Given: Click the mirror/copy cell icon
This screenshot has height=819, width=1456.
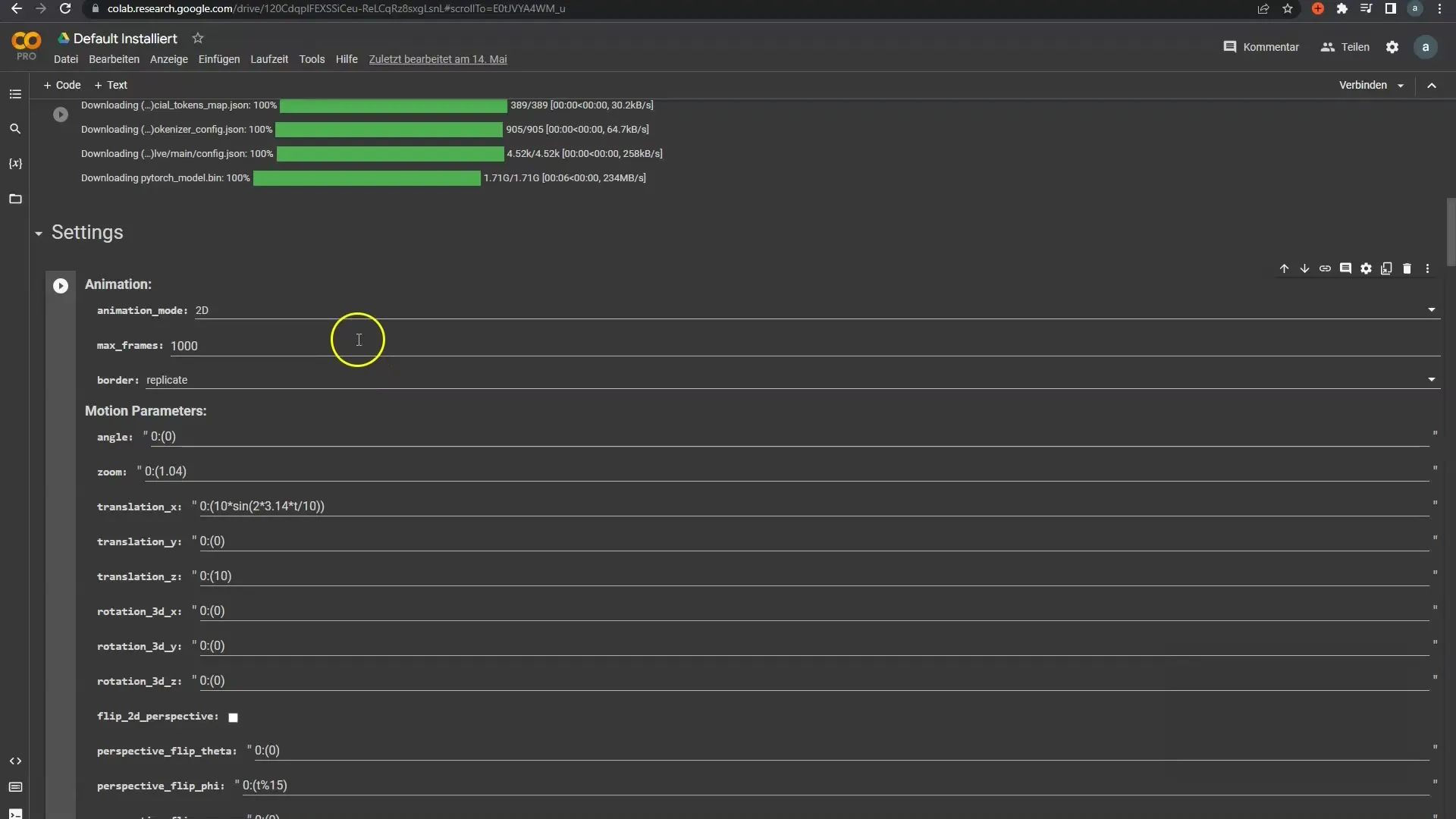Looking at the screenshot, I should [x=1386, y=268].
